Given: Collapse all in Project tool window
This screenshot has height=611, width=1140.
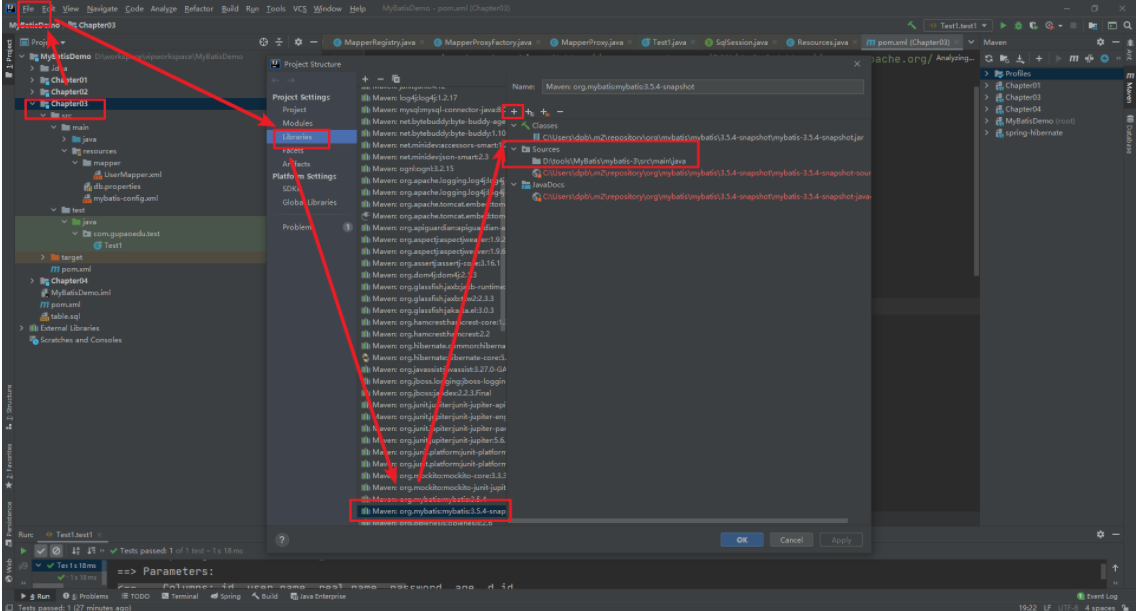Looking at the screenshot, I should tap(279, 42).
